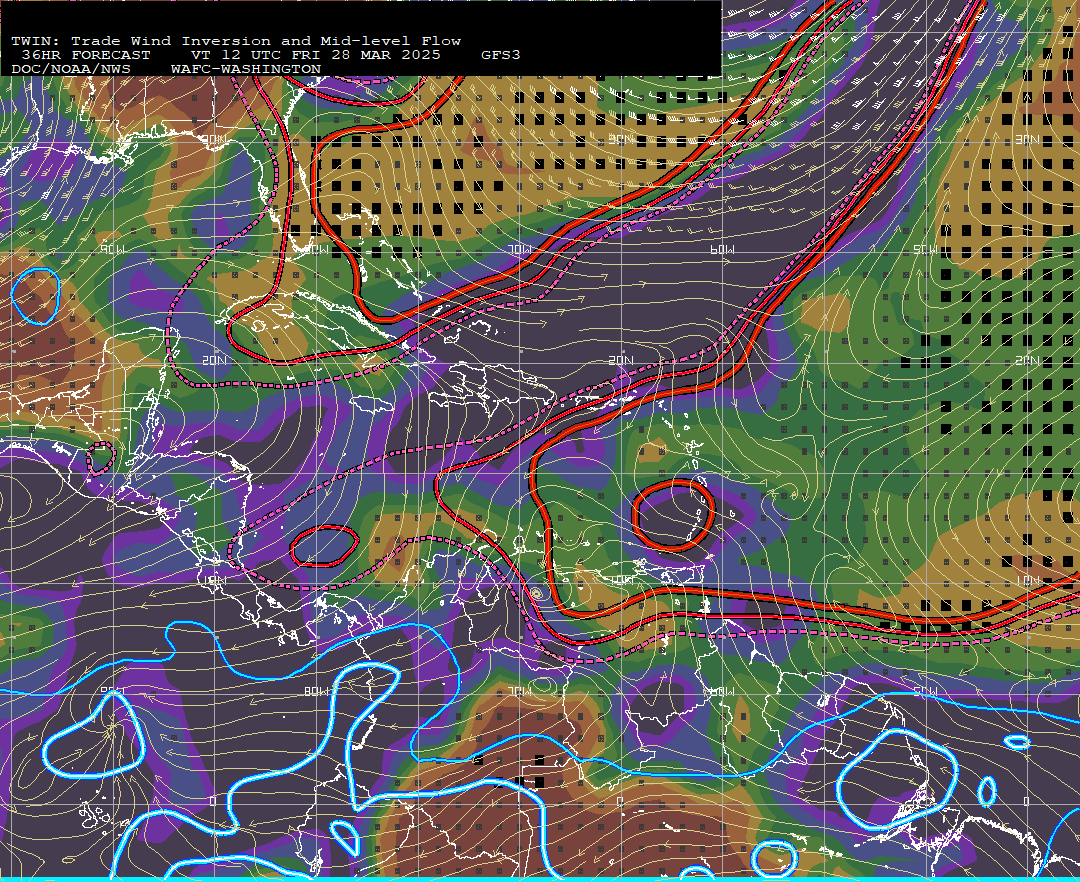
Task: Click the 20N latitude label beside the Yucatan
Action: click(214, 360)
